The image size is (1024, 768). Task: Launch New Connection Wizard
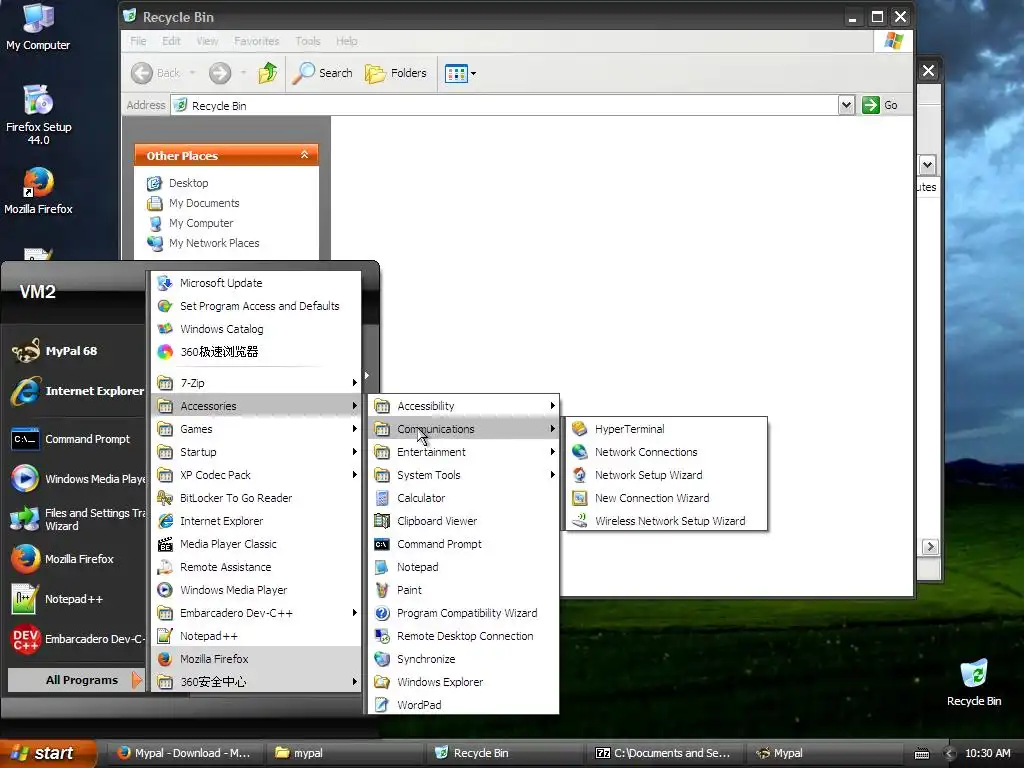pos(665,498)
